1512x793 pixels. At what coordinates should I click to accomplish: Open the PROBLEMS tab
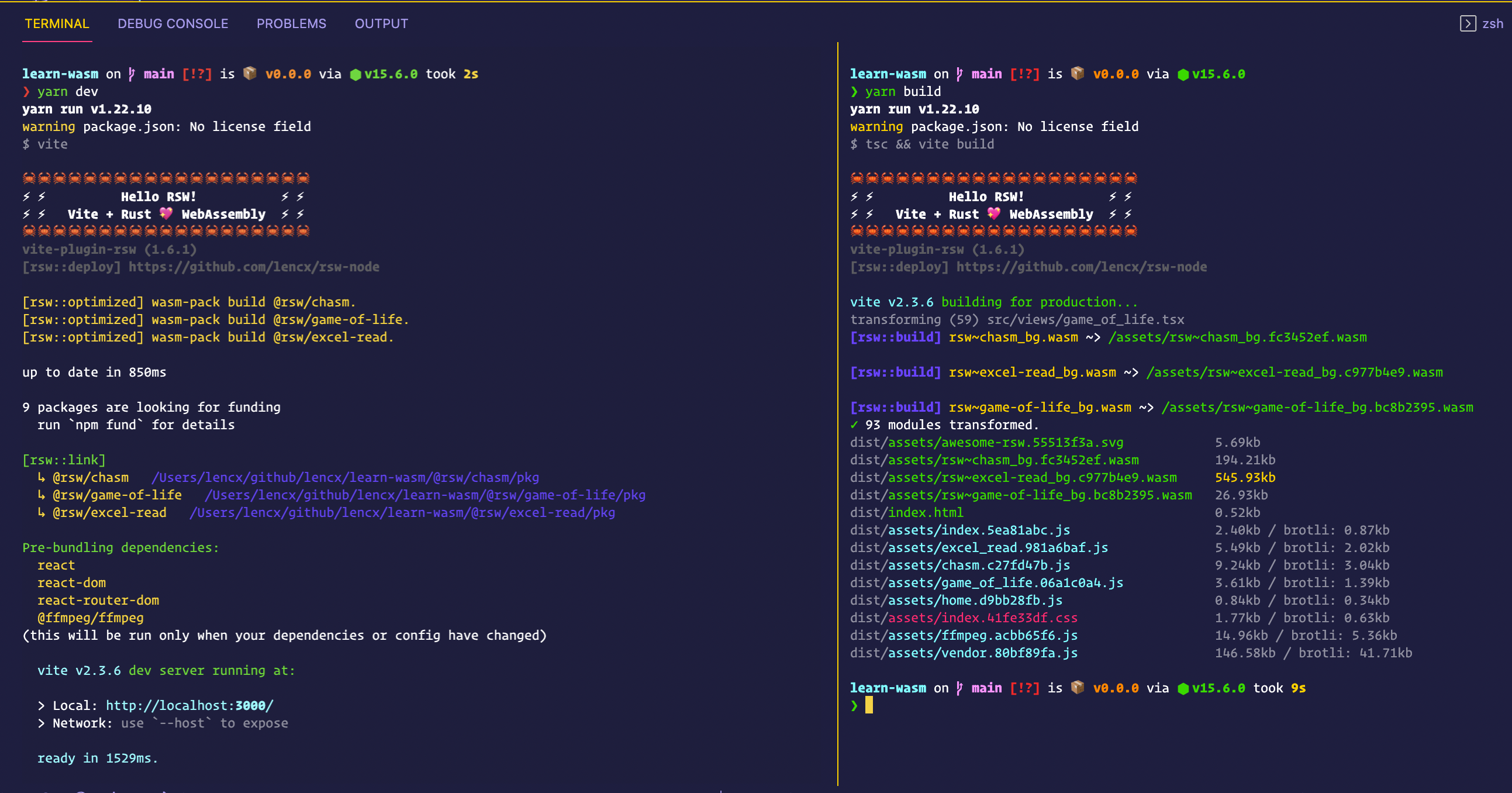(x=292, y=23)
